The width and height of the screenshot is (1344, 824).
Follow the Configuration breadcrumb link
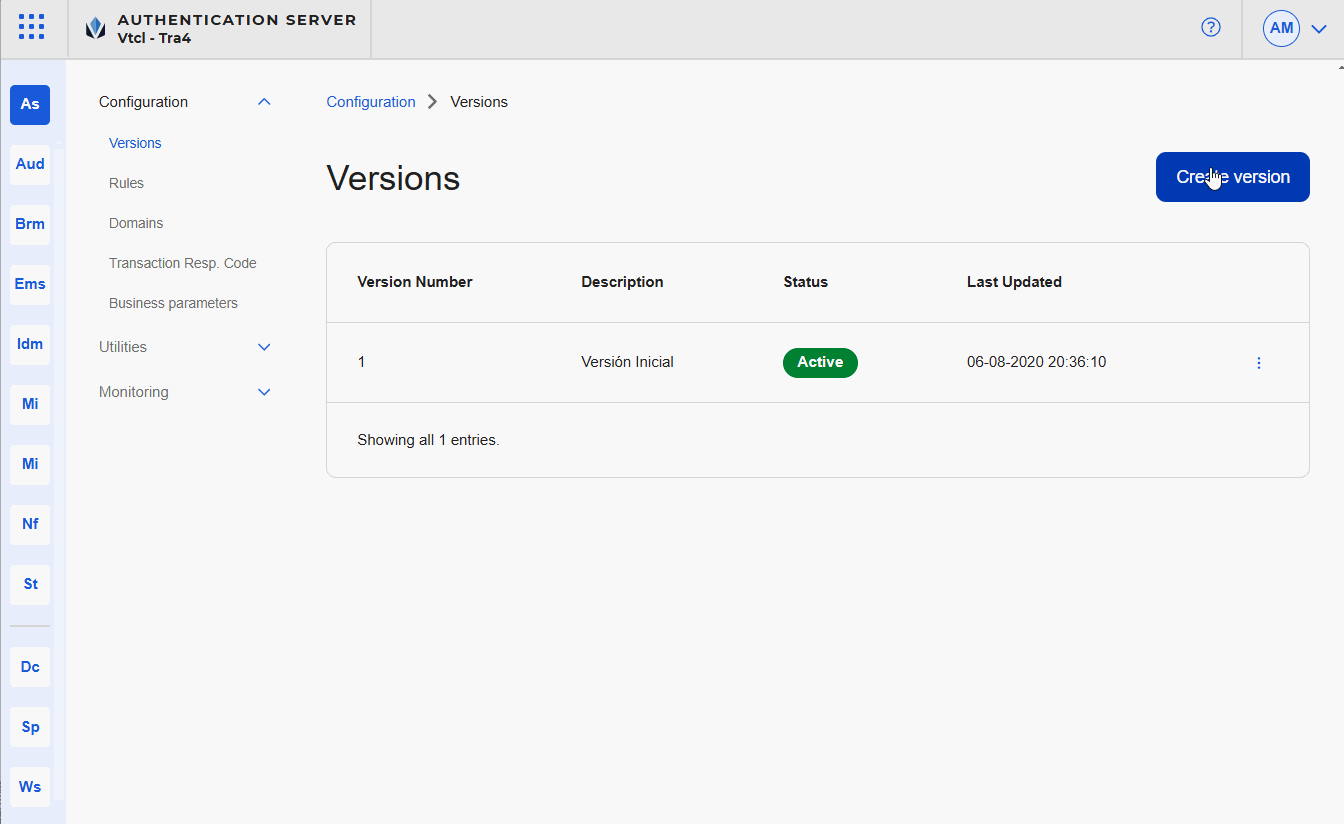pyautogui.click(x=370, y=102)
